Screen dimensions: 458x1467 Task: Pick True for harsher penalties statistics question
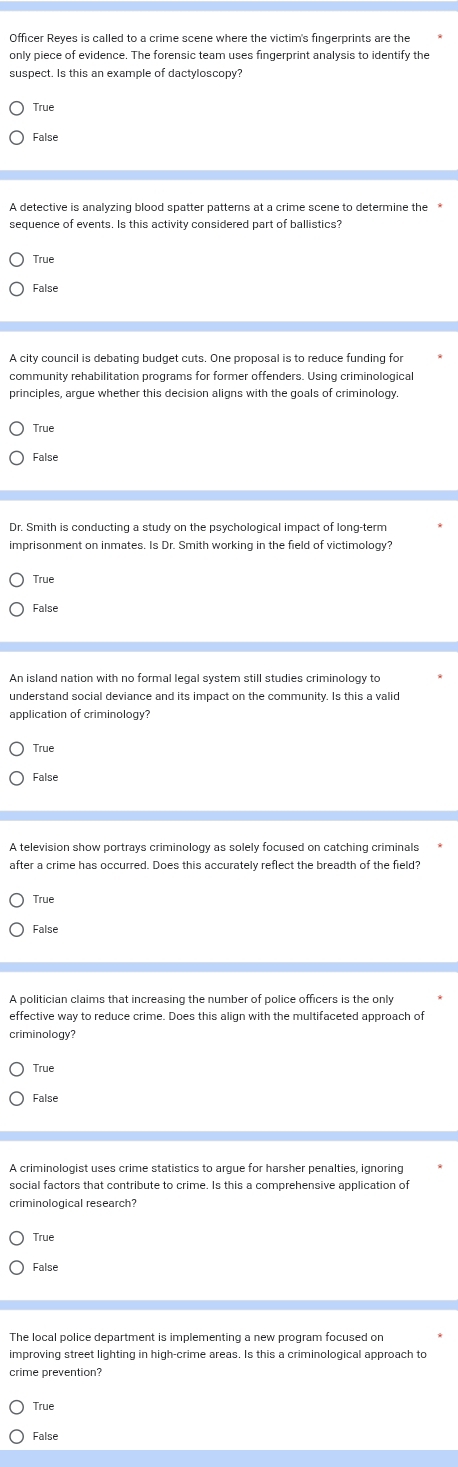(16, 1237)
